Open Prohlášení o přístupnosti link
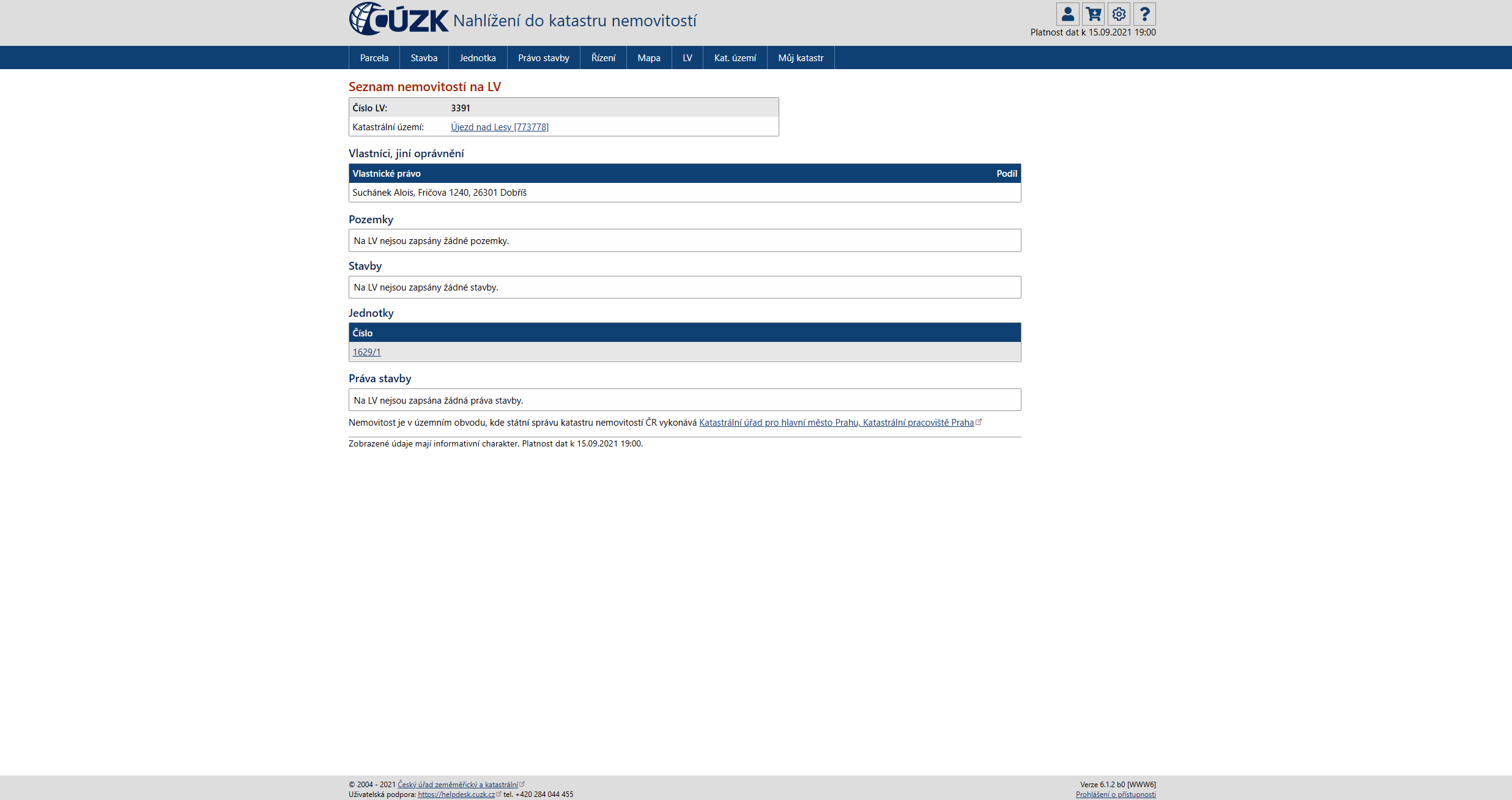1512x800 pixels. click(1116, 794)
